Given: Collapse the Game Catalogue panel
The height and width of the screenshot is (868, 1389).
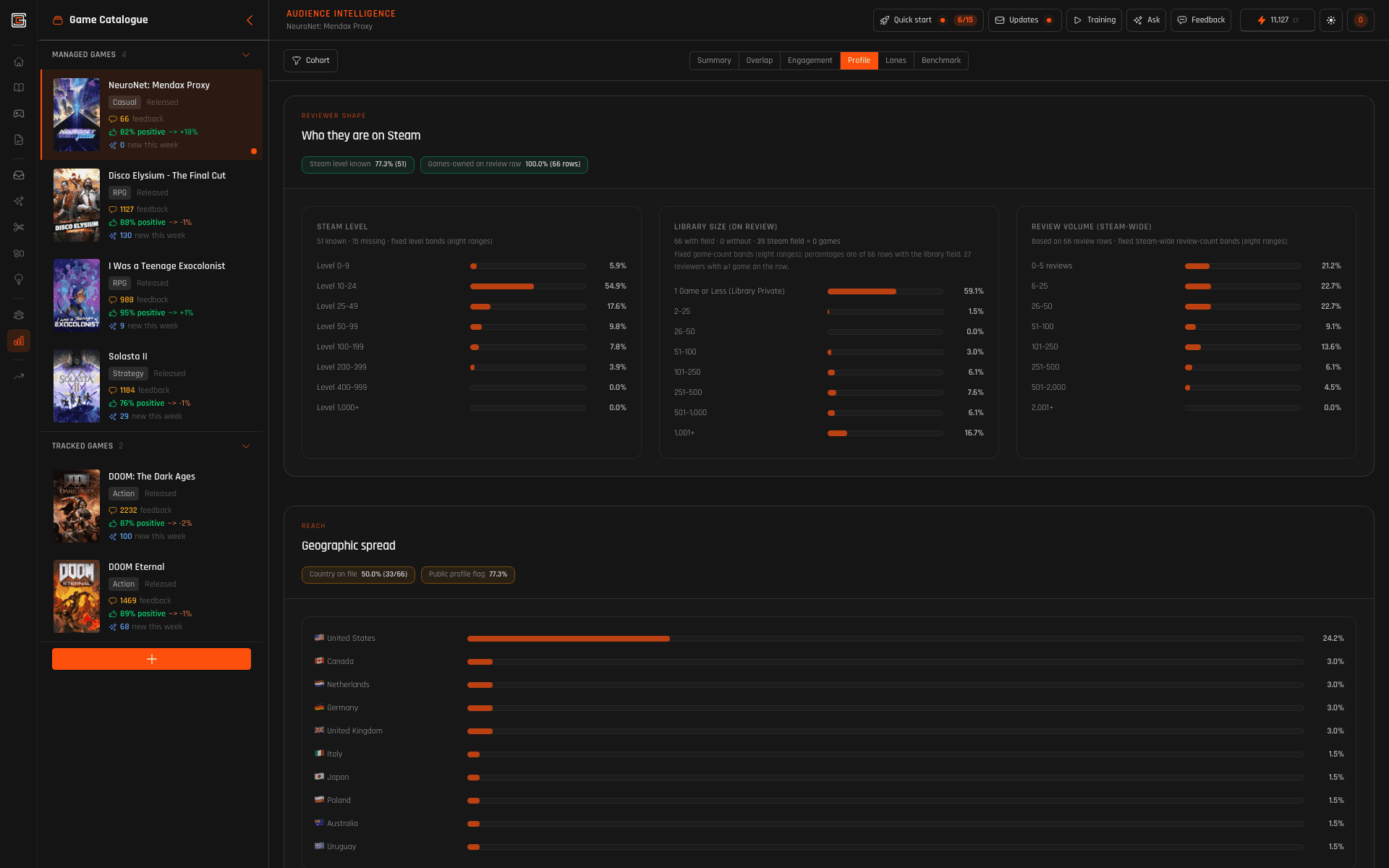Looking at the screenshot, I should click(x=250, y=20).
